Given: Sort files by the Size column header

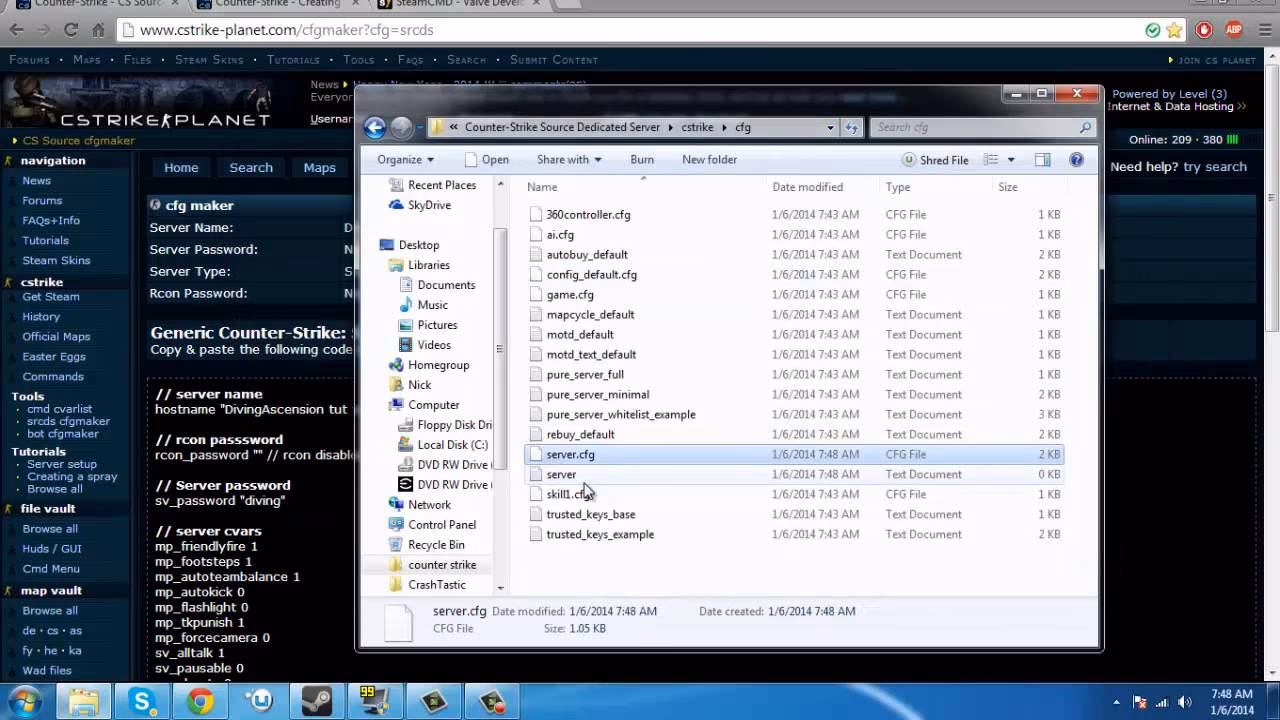Looking at the screenshot, I should tap(1007, 187).
